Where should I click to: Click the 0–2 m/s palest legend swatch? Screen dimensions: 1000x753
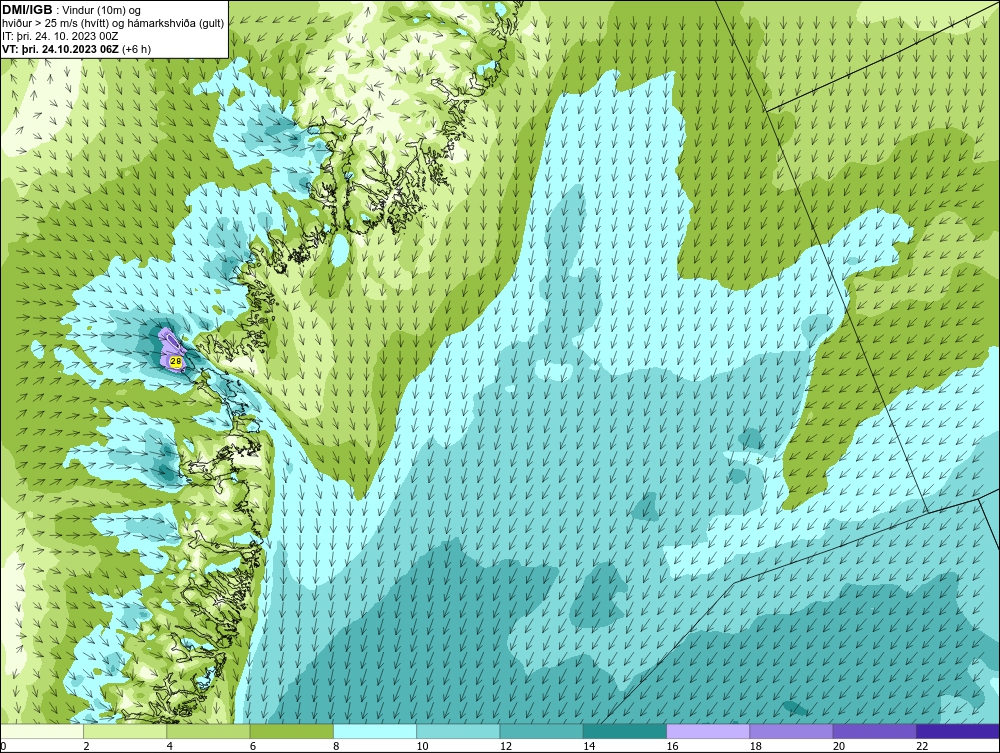pos(41,731)
